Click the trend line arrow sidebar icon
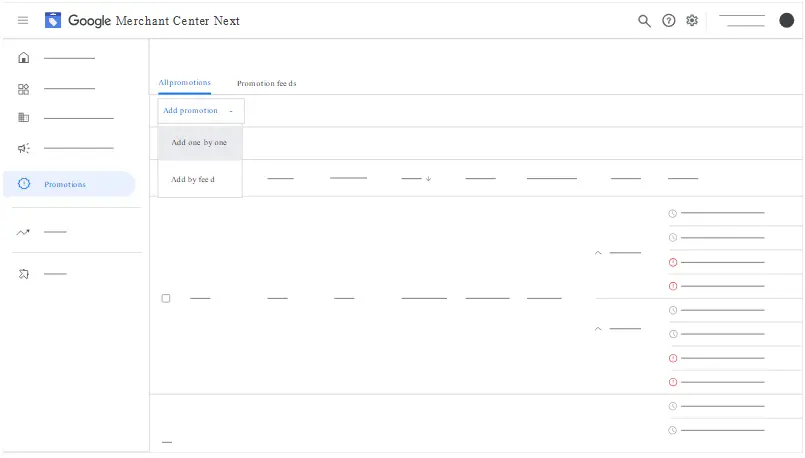 pos(24,232)
